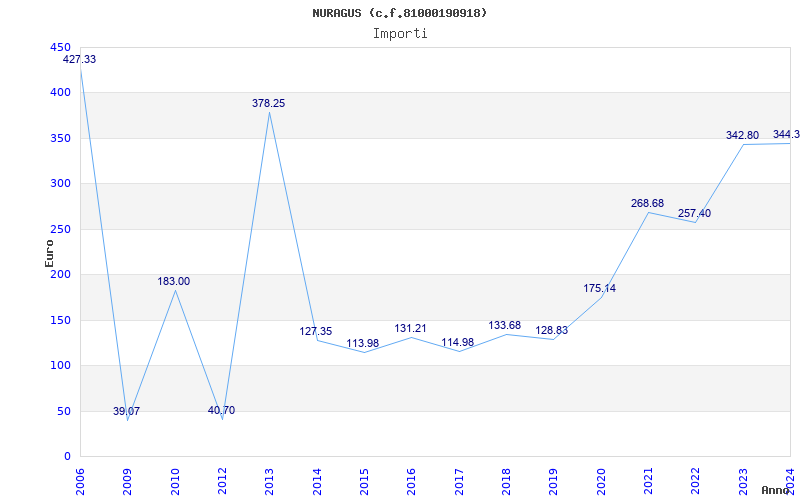Click the 2019 x-axis year label
The image size is (800, 500).
[554, 482]
